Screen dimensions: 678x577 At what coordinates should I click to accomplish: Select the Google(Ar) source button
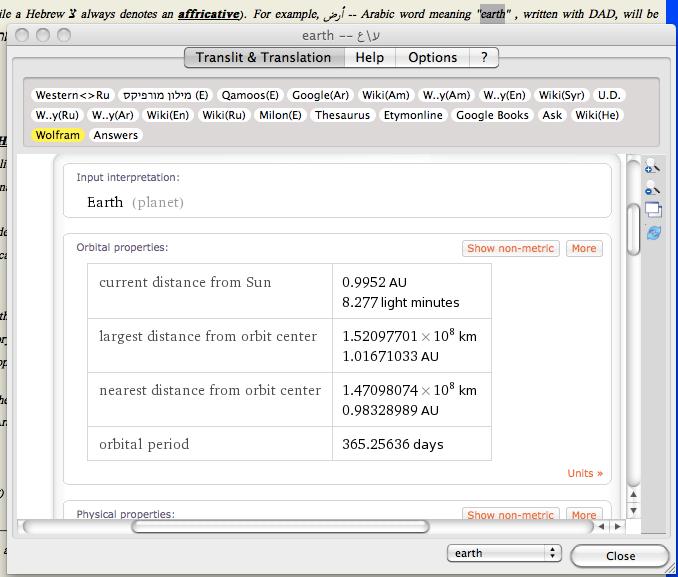pos(320,95)
